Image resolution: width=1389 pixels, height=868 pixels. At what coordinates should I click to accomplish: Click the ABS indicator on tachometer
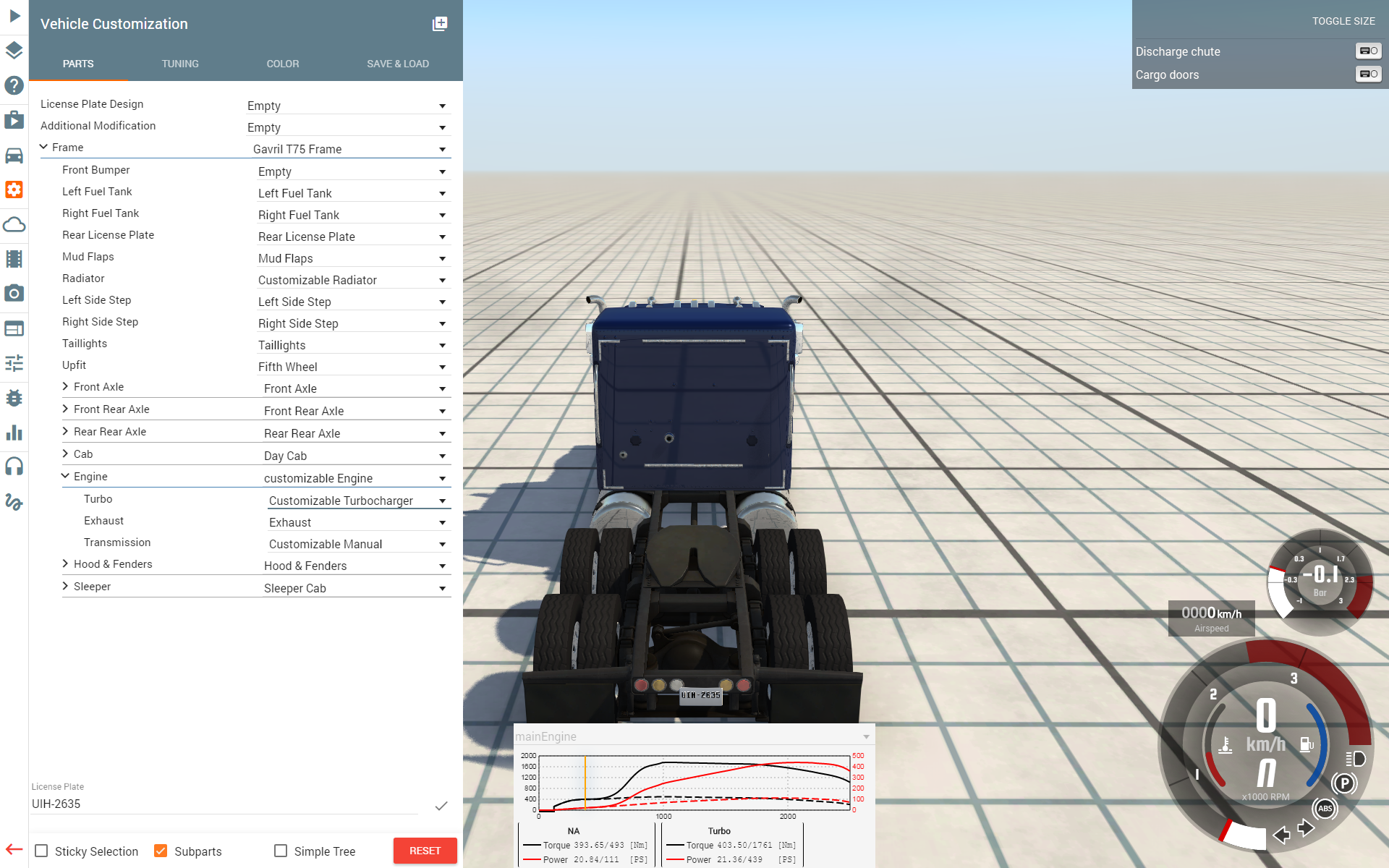point(1325,809)
